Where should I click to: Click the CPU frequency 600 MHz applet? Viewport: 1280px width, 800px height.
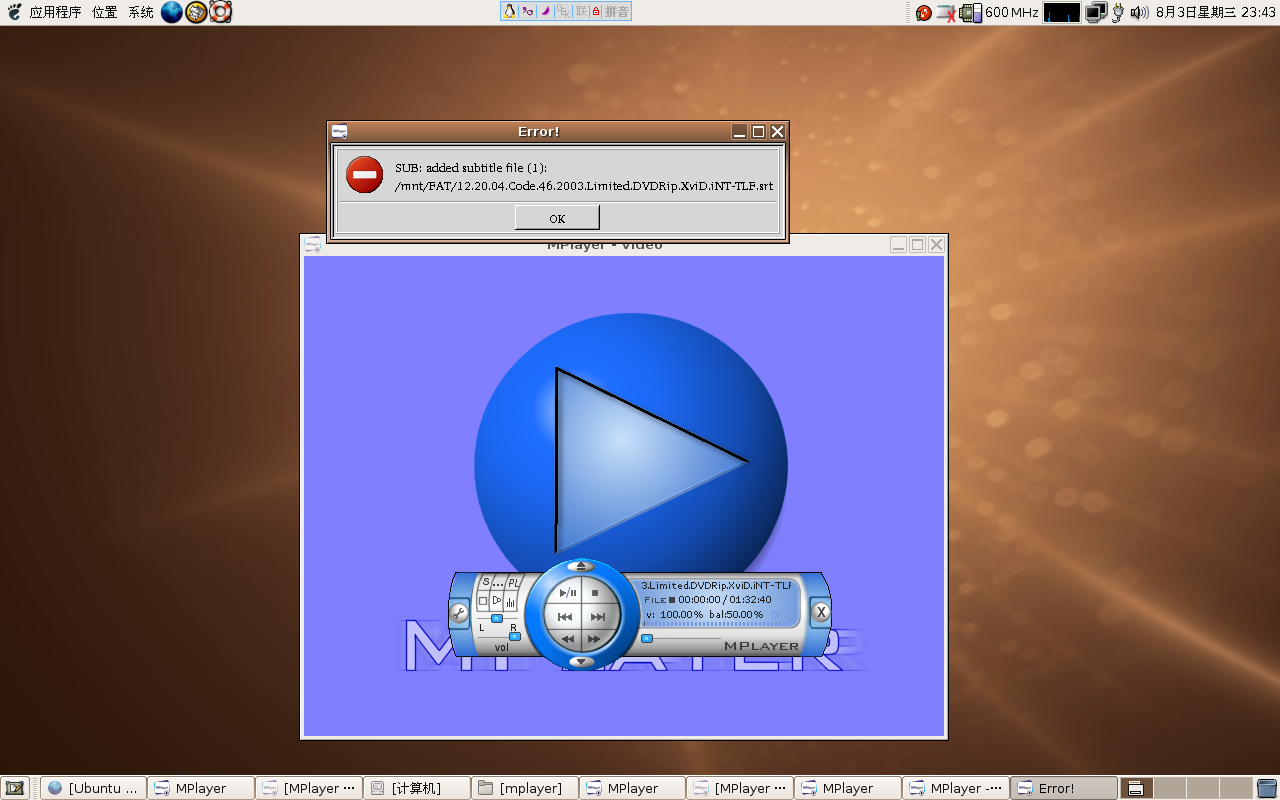tap(999, 12)
